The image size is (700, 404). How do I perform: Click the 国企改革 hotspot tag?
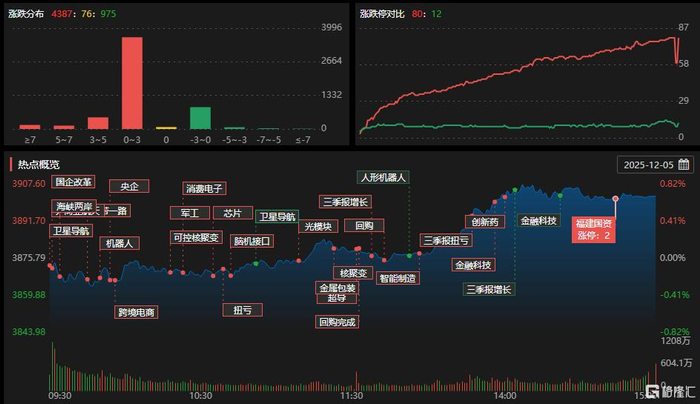[73, 182]
